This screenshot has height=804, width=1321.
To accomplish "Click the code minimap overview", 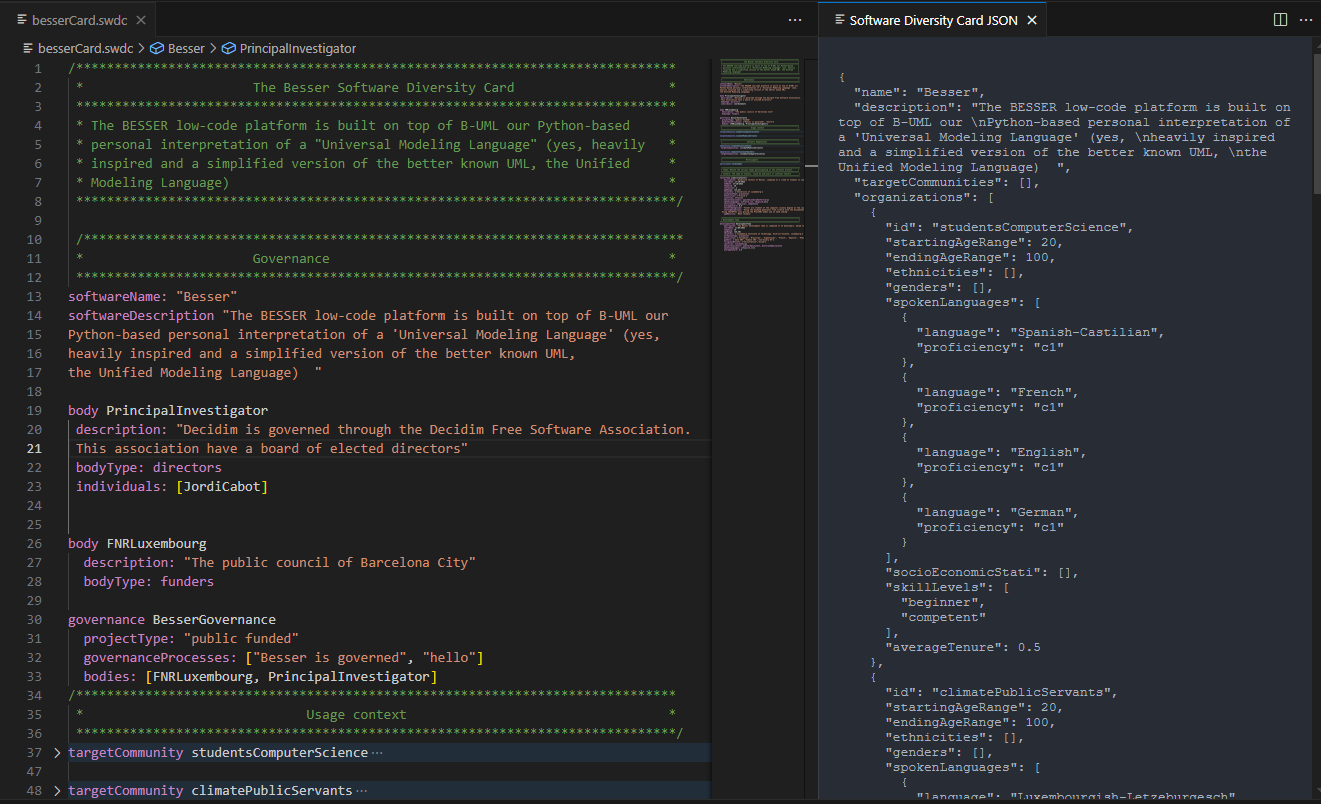I will (760, 150).
